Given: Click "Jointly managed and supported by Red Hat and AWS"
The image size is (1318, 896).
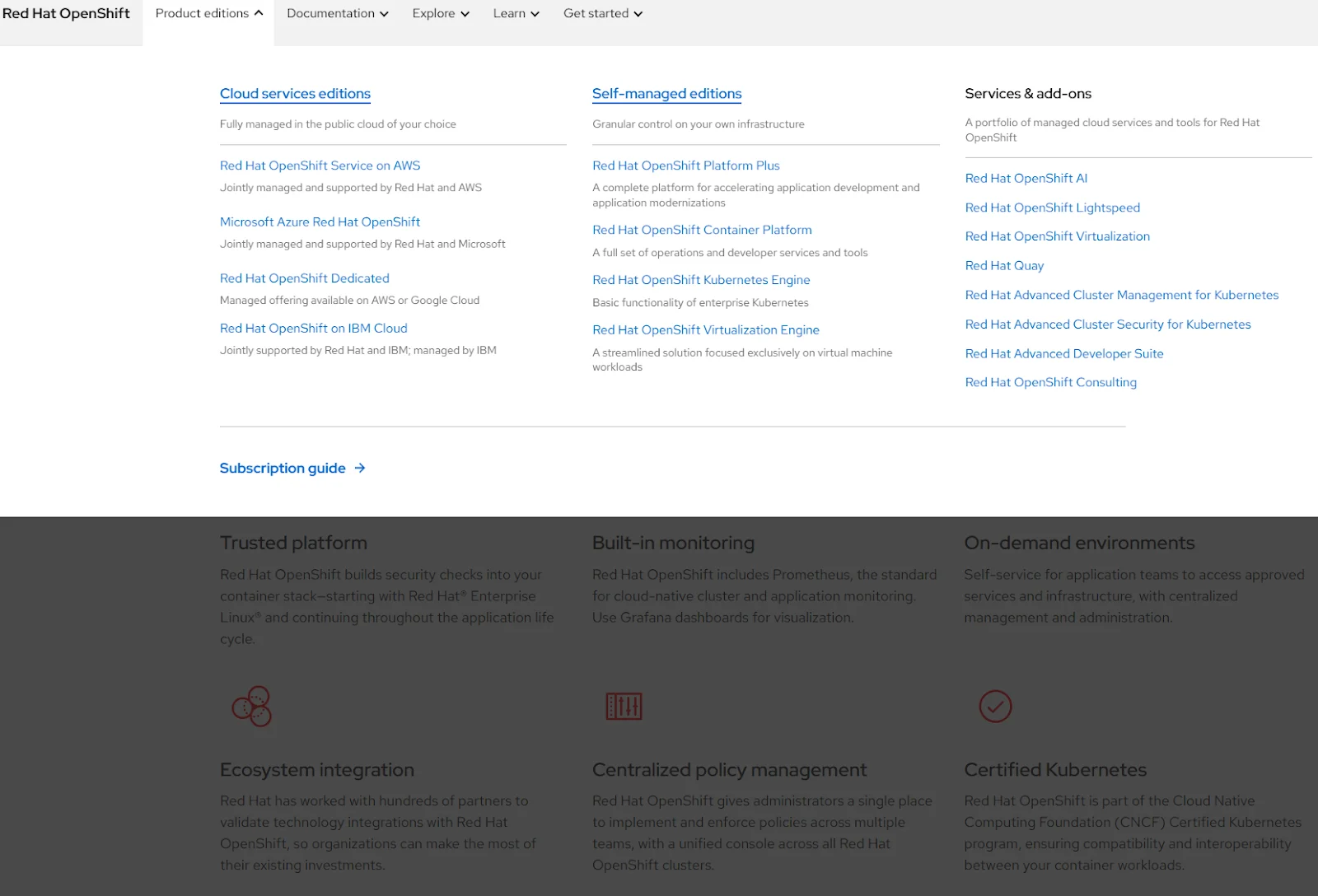Looking at the screenshot, I should [x=351, y=188].
